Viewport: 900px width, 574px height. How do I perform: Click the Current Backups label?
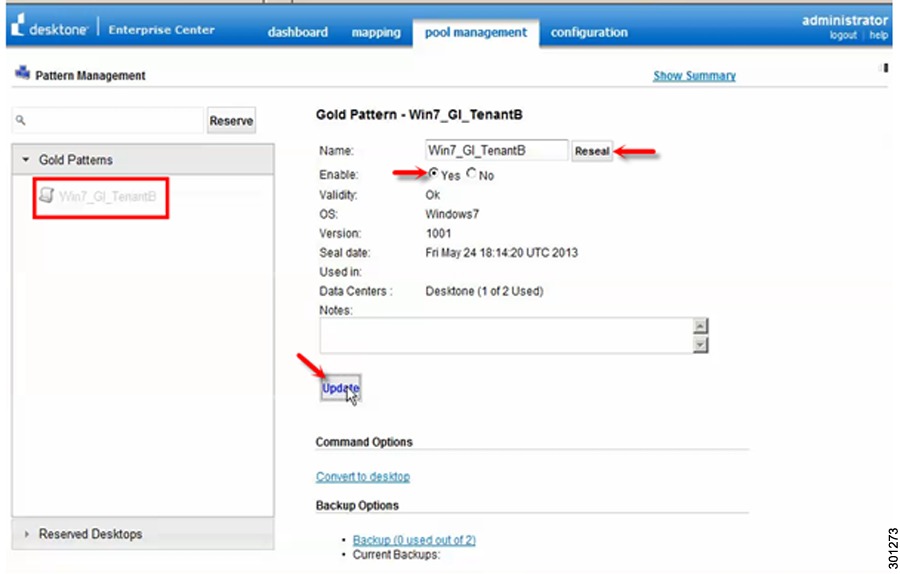pos(396,555)
